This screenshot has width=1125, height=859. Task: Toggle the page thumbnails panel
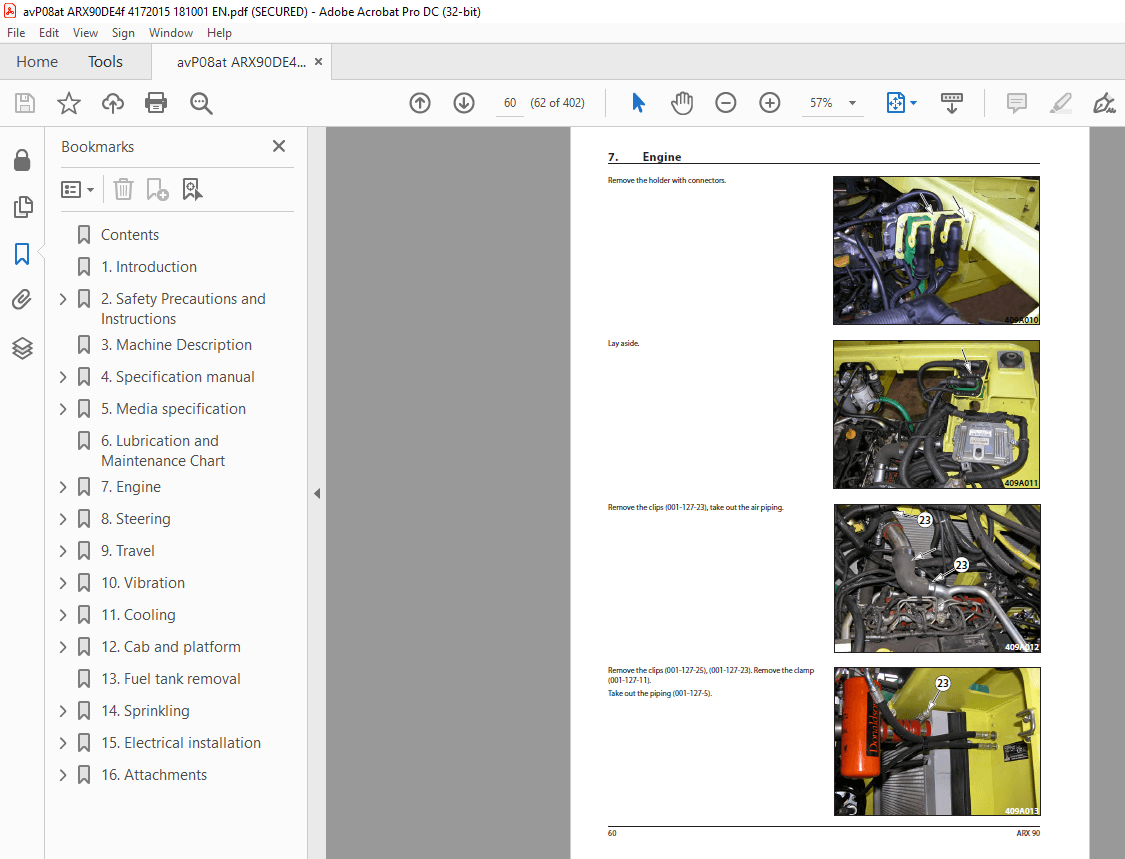[x=22, y=207]
